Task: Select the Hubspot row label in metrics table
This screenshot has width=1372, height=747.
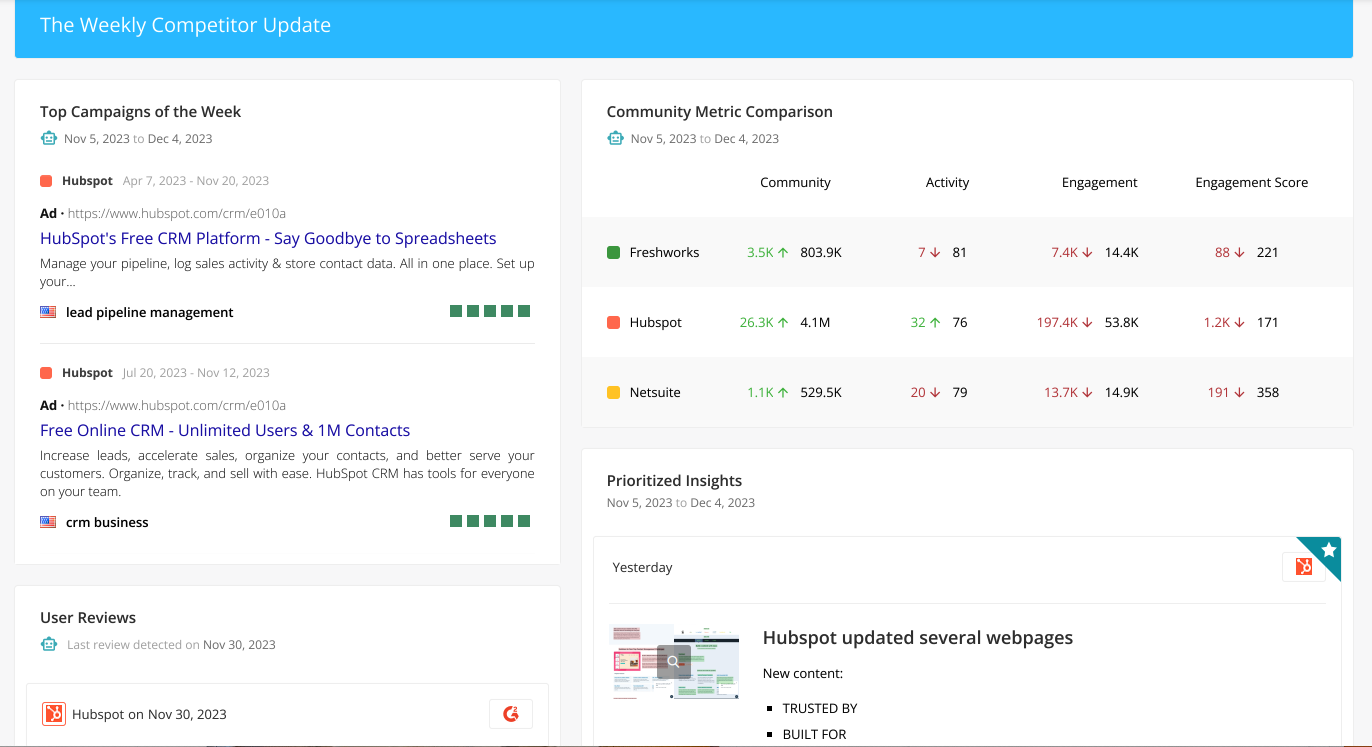Action: tap(656, 323)
